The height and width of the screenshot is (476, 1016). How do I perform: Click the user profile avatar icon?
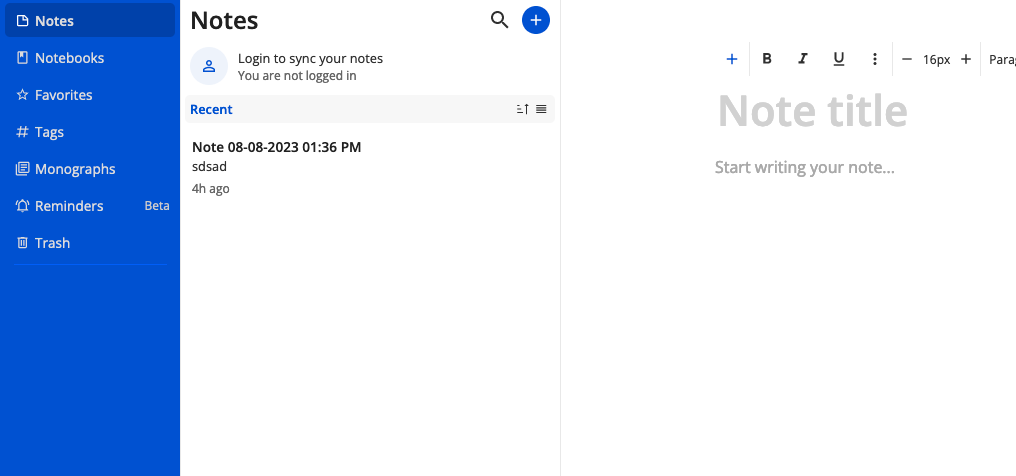pyautogui.click(x=209, y=66)
